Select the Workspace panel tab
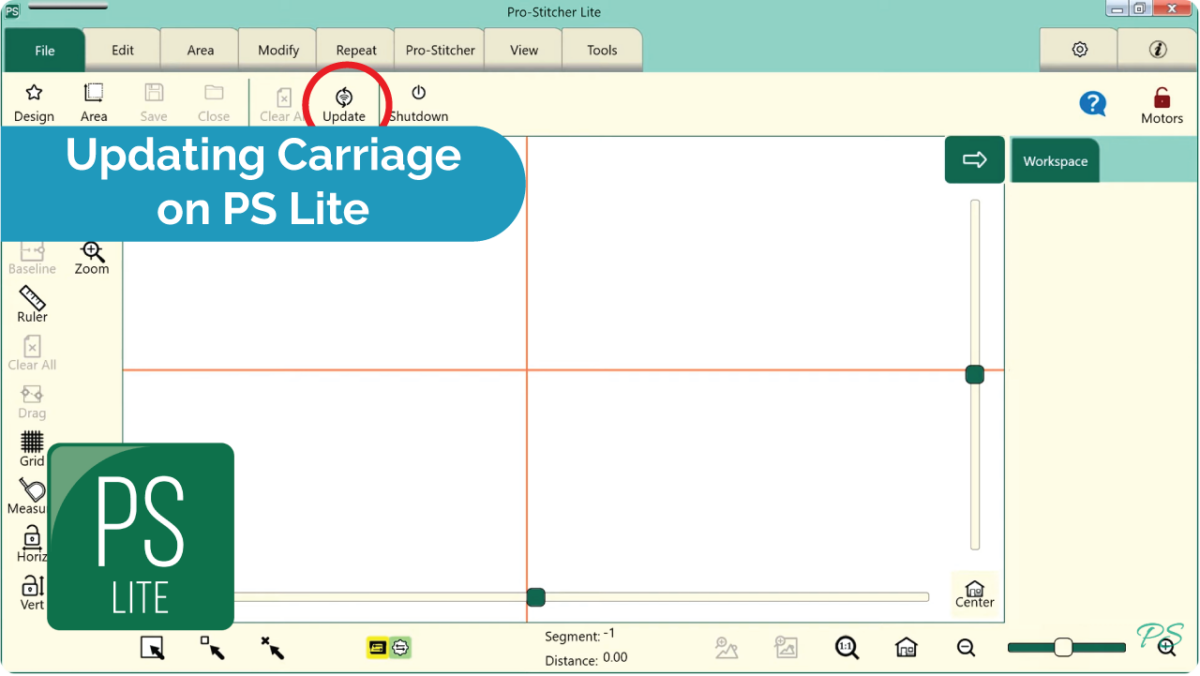The height and width of the screenshot is (676, 1200). click(x=1055, y=161)
